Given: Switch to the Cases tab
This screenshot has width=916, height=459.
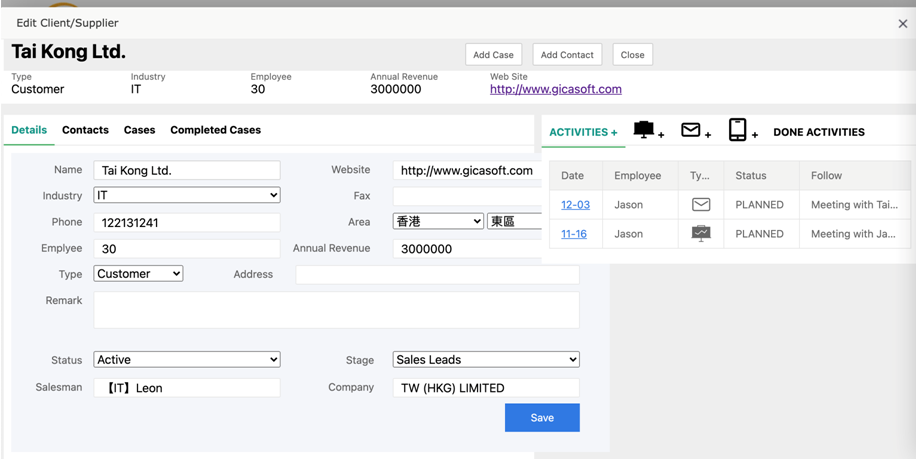Looking at the screenshot, I should (139, 130).
